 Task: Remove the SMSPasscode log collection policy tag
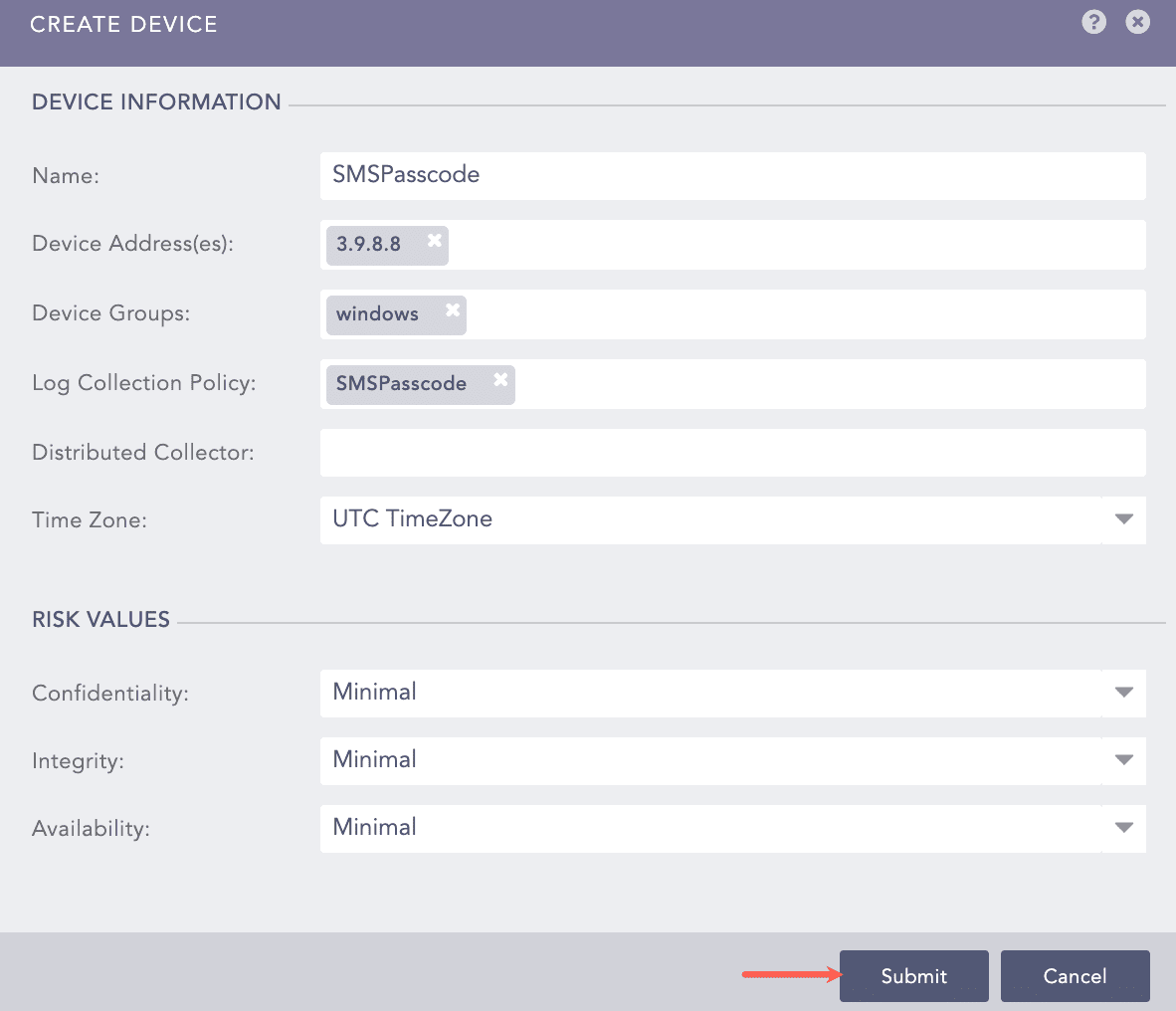tap(500, 378)
